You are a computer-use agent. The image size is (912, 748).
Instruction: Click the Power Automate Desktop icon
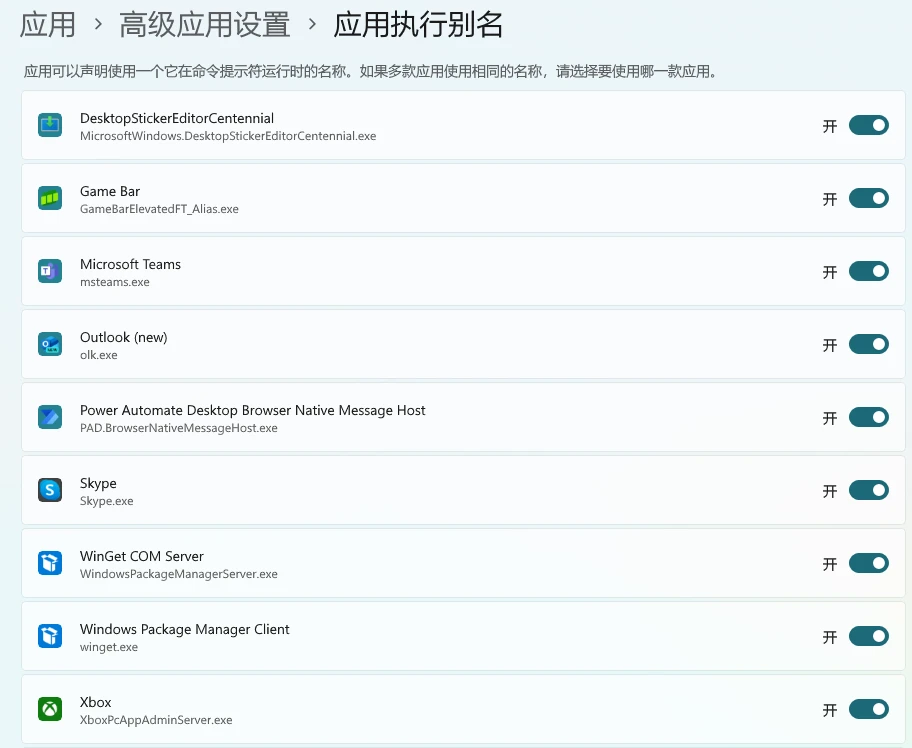pyautogui.click(x=50, y=417)
